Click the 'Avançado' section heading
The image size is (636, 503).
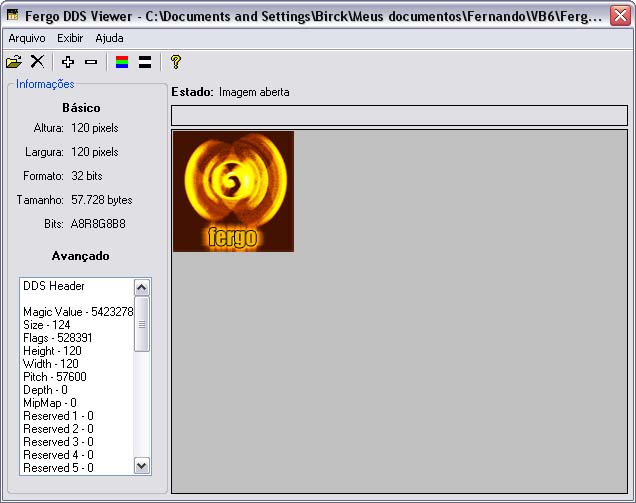click(80, 256)
